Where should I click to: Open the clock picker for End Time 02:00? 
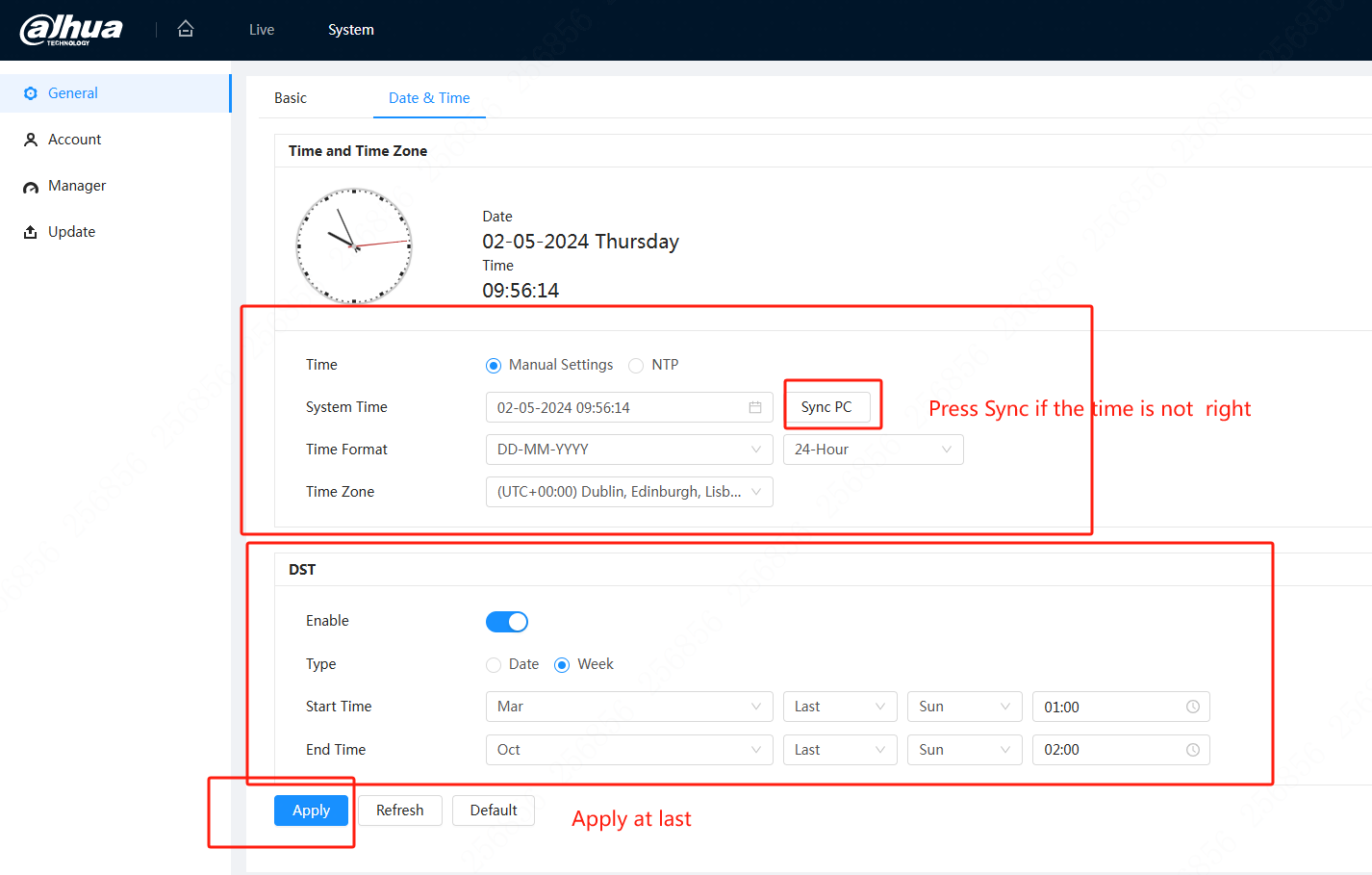pyautogui.click(x=1193, y=750)
